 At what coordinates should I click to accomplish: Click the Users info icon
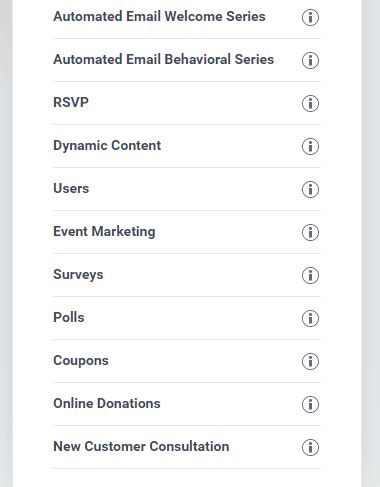click(310, 189)
